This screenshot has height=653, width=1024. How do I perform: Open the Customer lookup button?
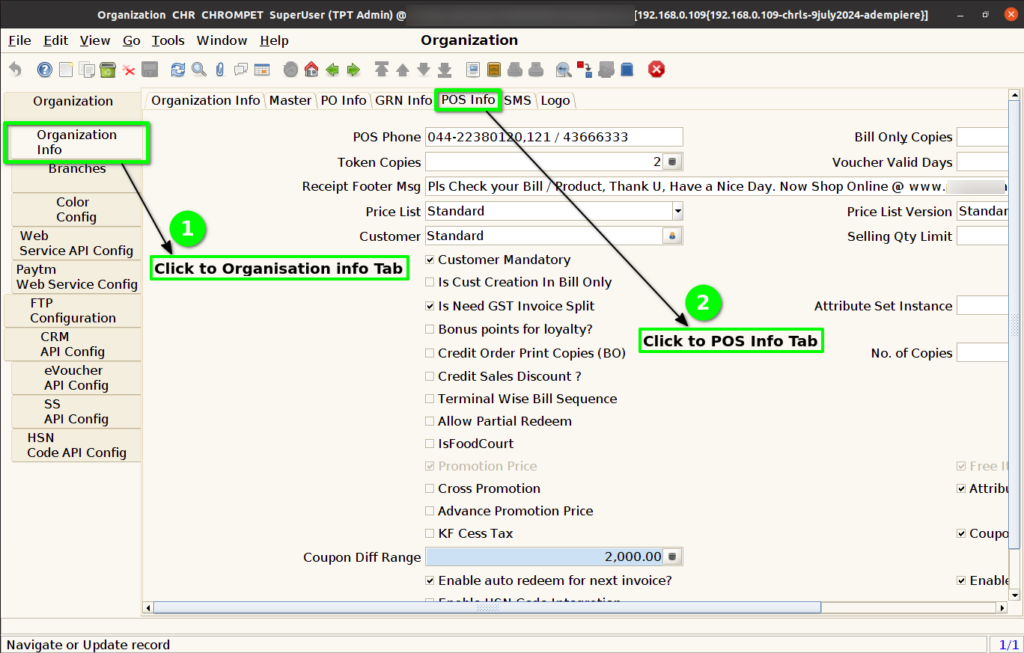pos(672,236)
